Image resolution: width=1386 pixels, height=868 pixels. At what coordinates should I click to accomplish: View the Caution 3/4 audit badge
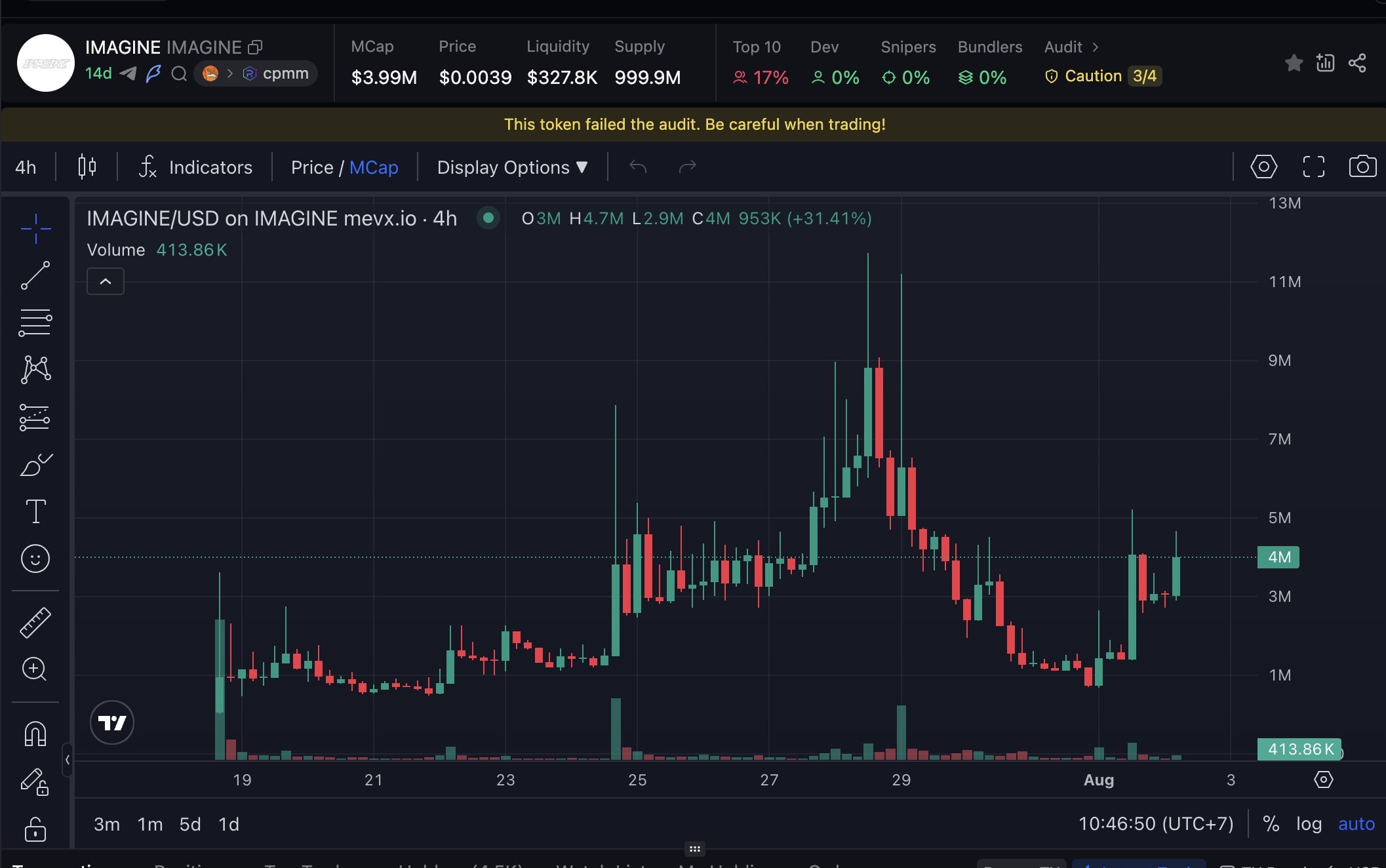[x=1103, y=76]
